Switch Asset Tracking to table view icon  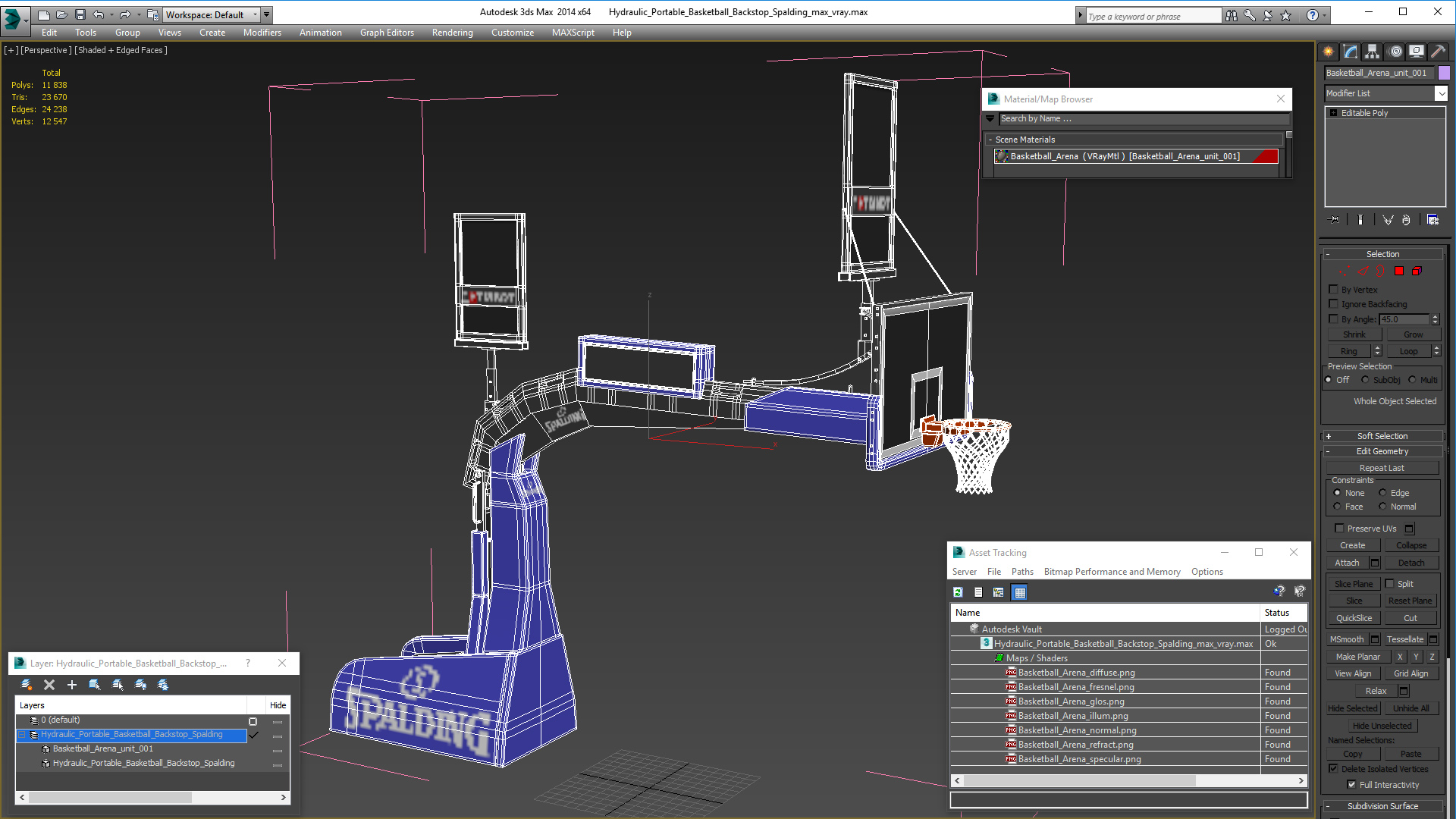click(x=1020, y=592)
